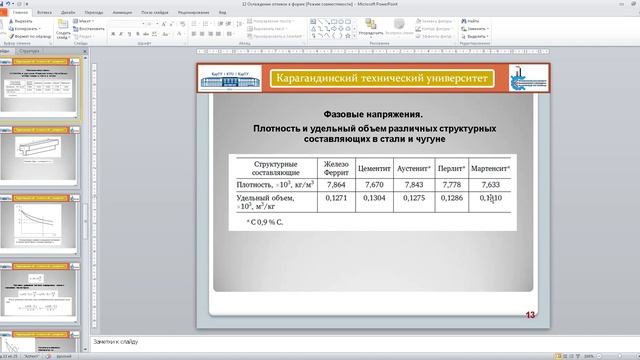Screen dimensions: 640x360
Task: Open Эффекты фигур shape effects
Action: click(x=434, y=36)
